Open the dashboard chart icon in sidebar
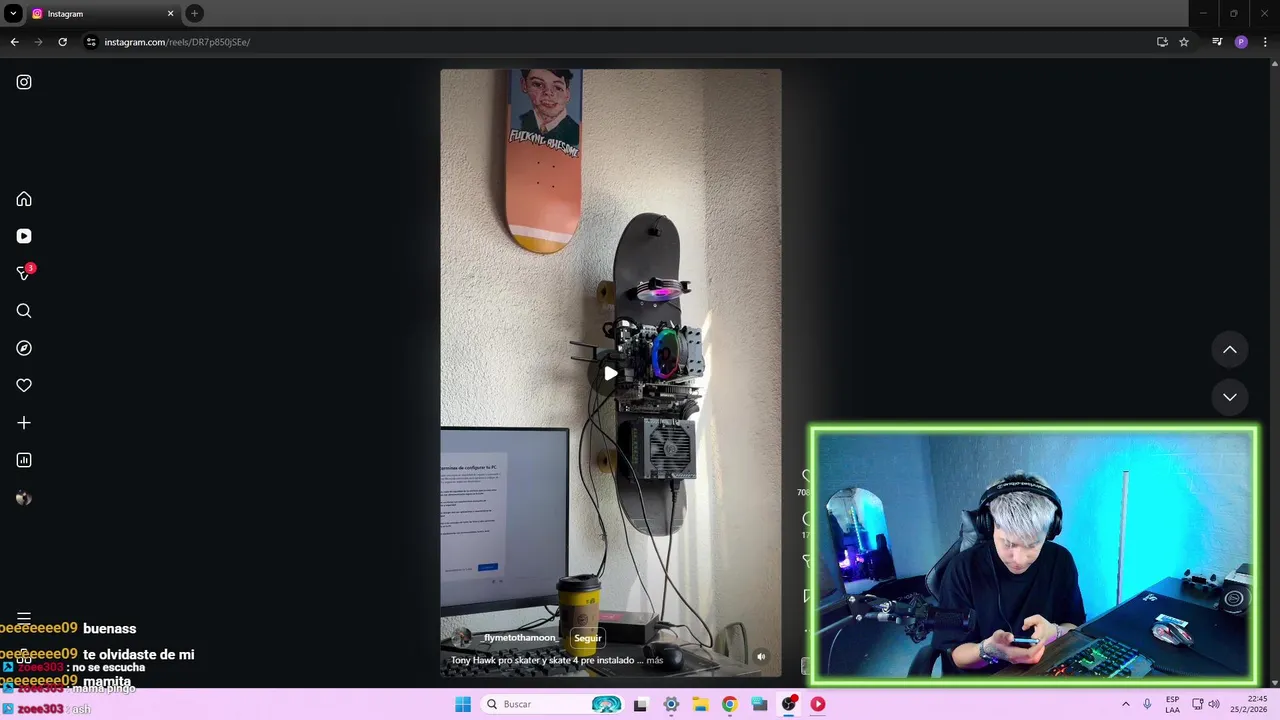The image size is (1280, 720). click(x=24, y=460)
